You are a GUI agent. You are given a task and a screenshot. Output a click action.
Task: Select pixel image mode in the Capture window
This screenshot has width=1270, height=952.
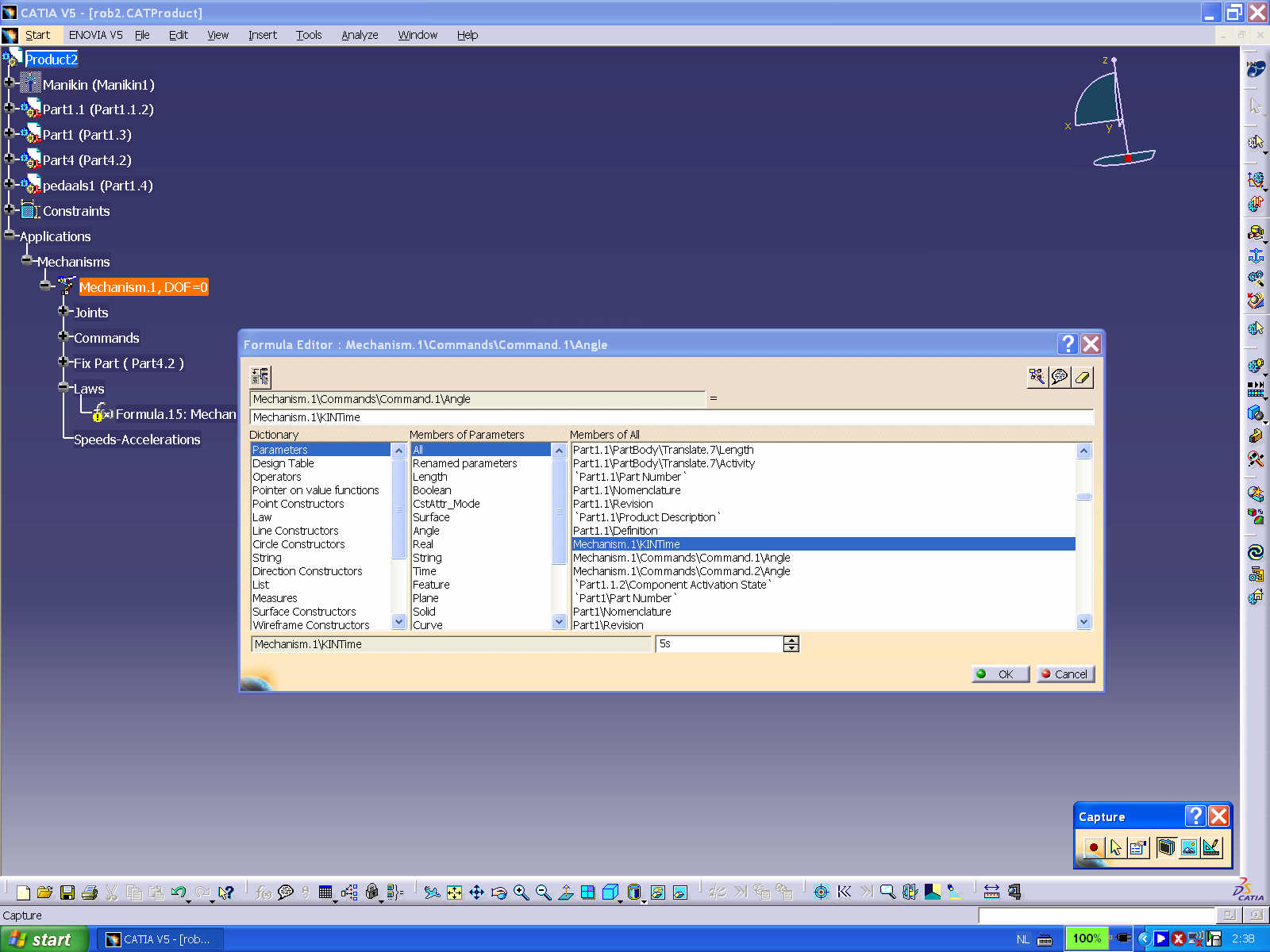coord(1188,847)
